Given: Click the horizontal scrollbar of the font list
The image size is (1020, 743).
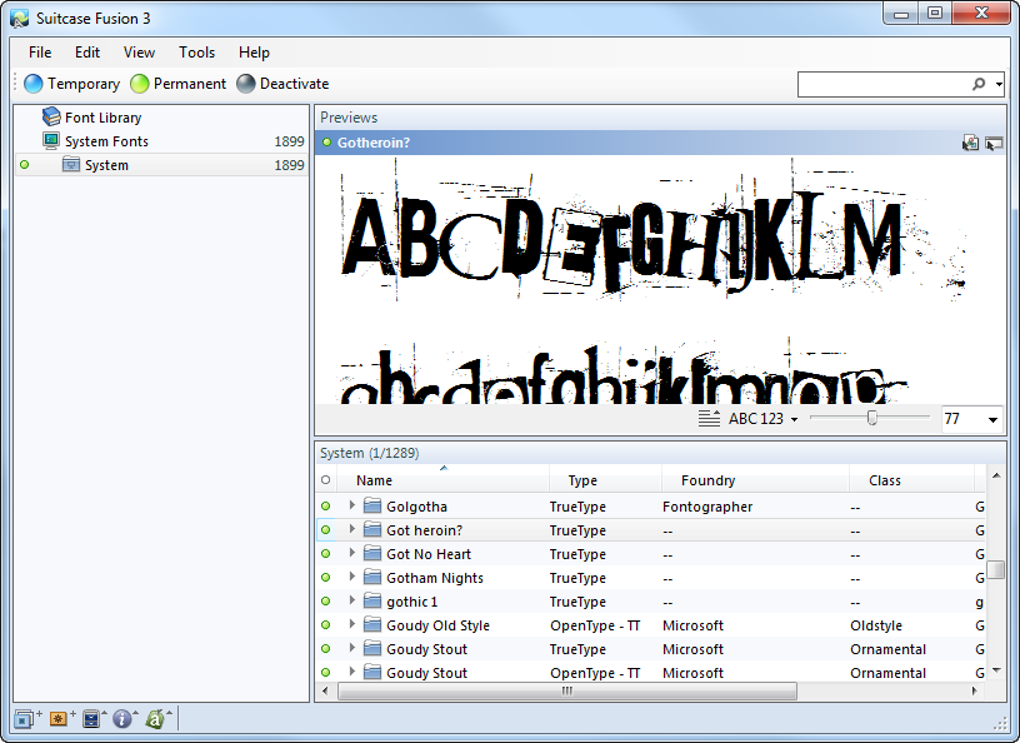Looking at the screenshot, I should pos(567,691).
